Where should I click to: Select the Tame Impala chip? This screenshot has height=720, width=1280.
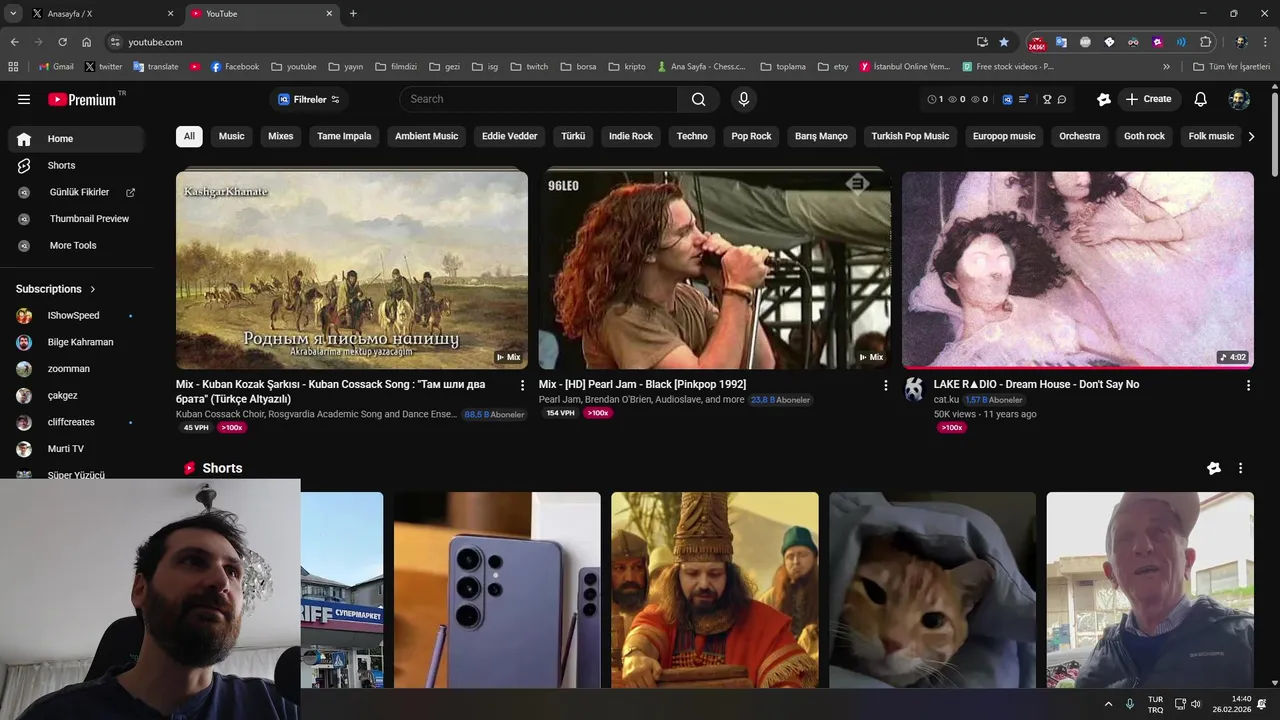[x=344, y=136]
